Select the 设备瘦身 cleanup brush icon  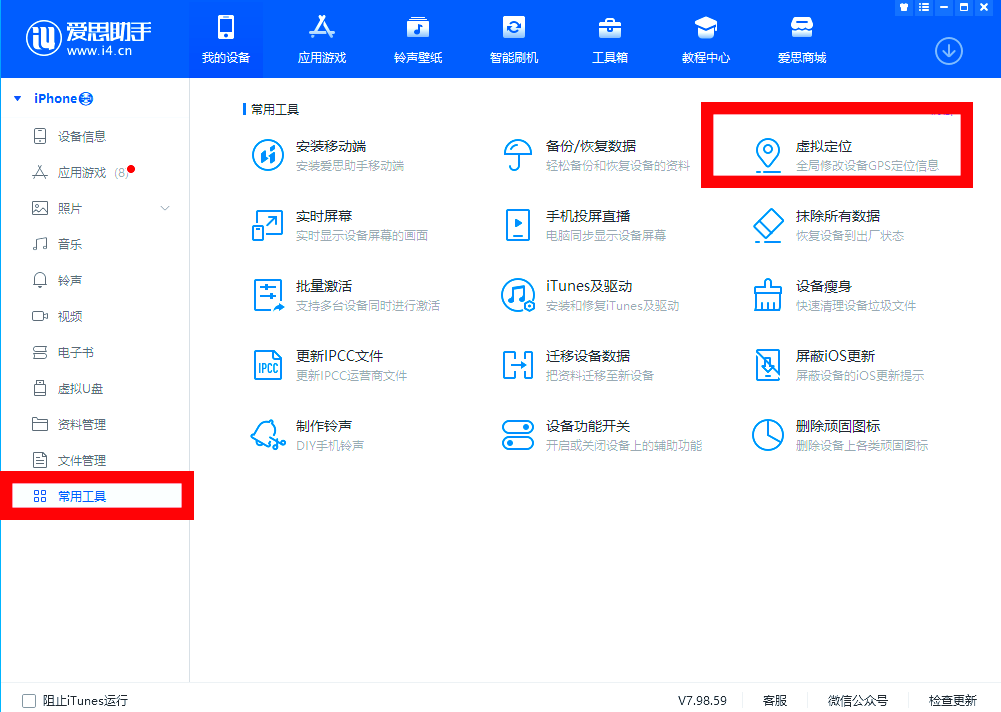(x=767, y=295)
